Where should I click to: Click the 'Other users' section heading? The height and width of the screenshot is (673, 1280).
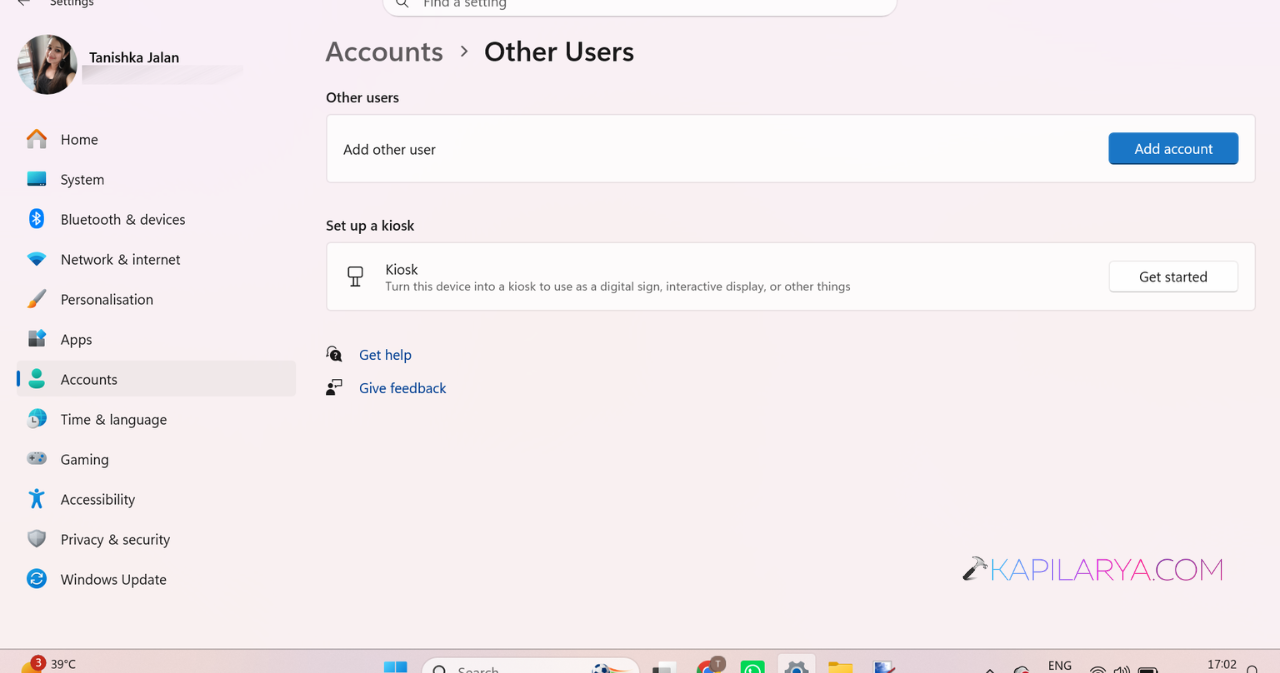click(362, 97)
